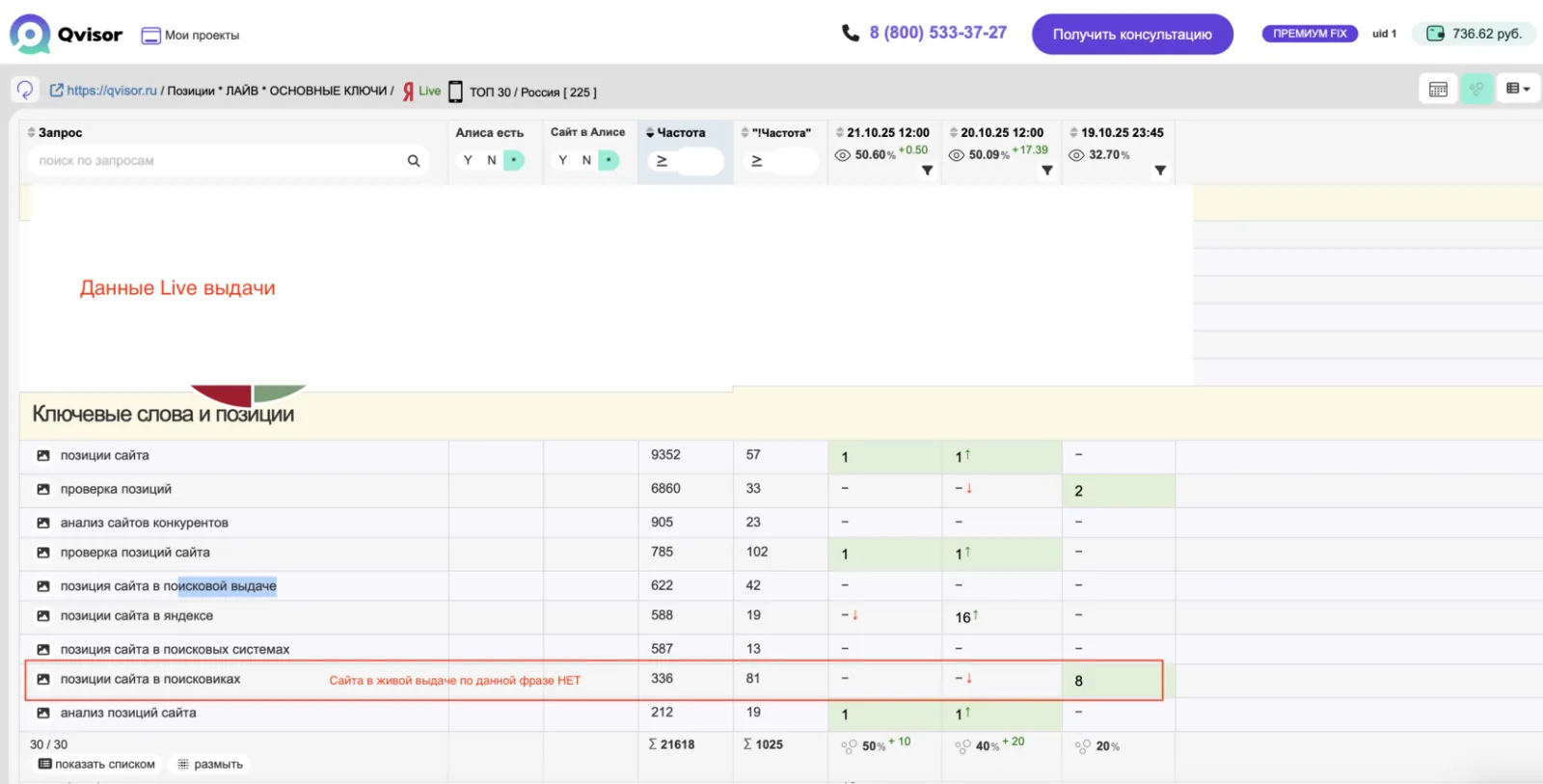Screen dimensions: 1543x784
Task: Open snapshot icon for анализ сайтов конкурентов
Action: tap(43, 523)
